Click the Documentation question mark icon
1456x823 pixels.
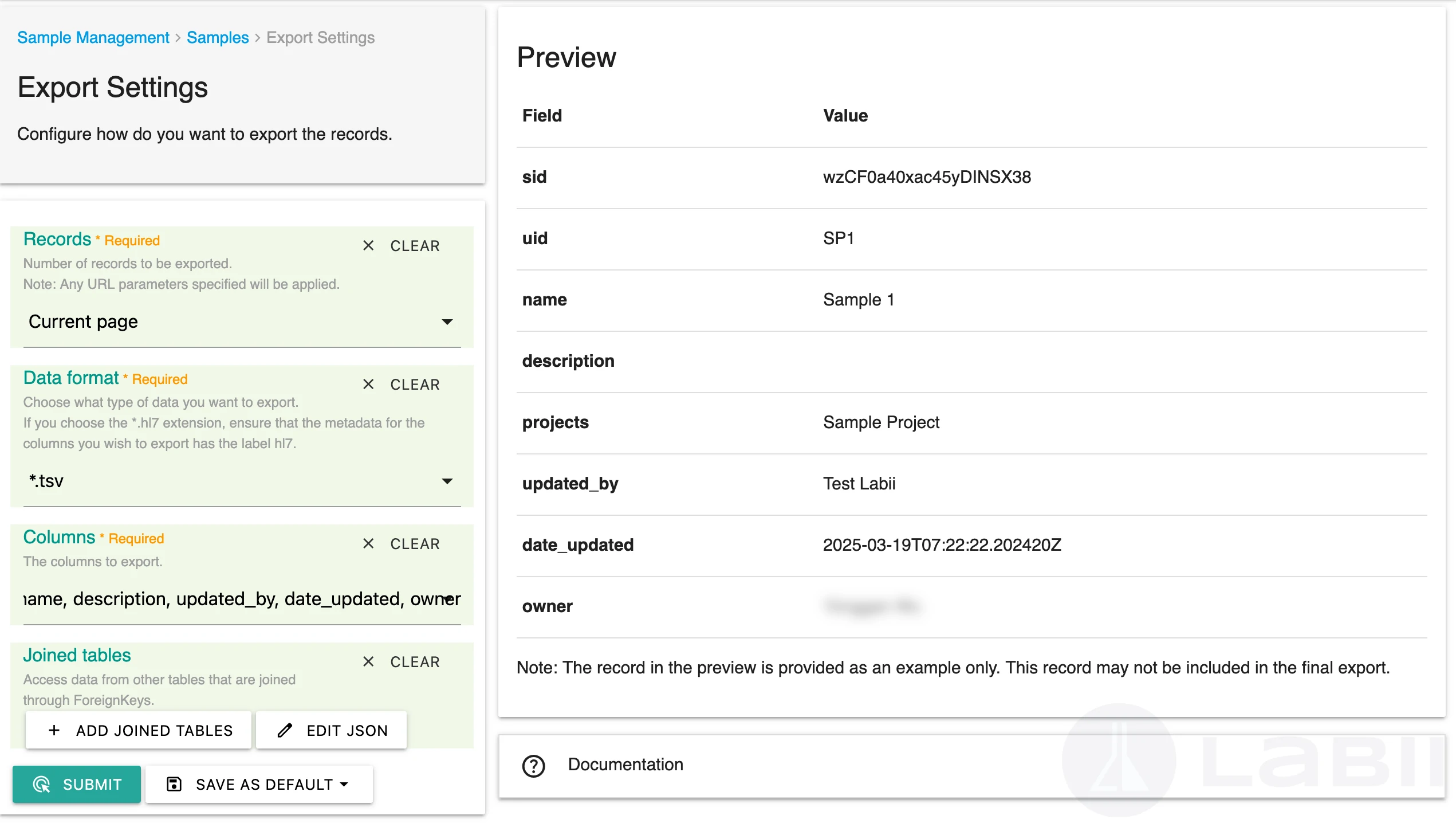tap(533, 766)
